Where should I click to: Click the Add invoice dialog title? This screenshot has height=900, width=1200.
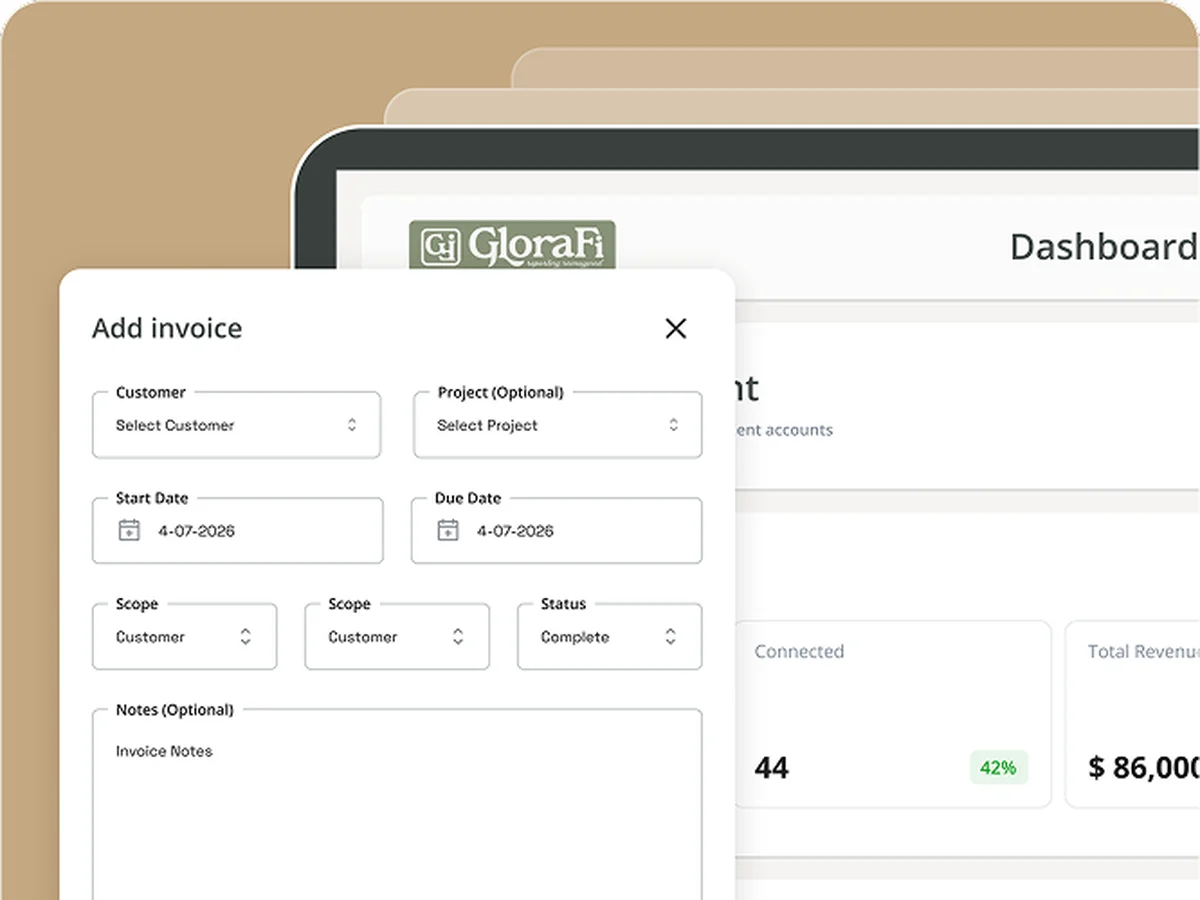click(x=167, y=328)
